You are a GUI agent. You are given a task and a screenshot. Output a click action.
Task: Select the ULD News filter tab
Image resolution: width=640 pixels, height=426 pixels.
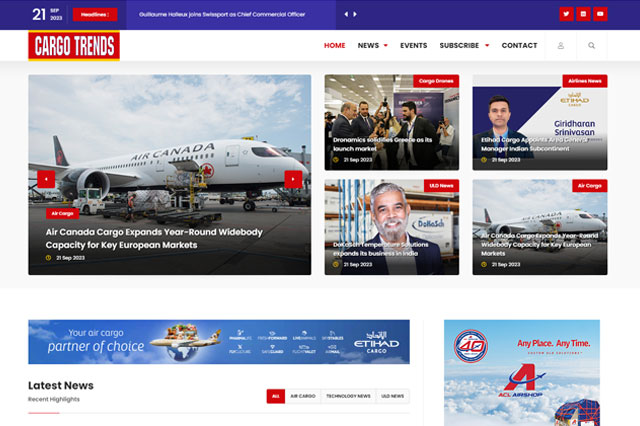tap(392, 396)
